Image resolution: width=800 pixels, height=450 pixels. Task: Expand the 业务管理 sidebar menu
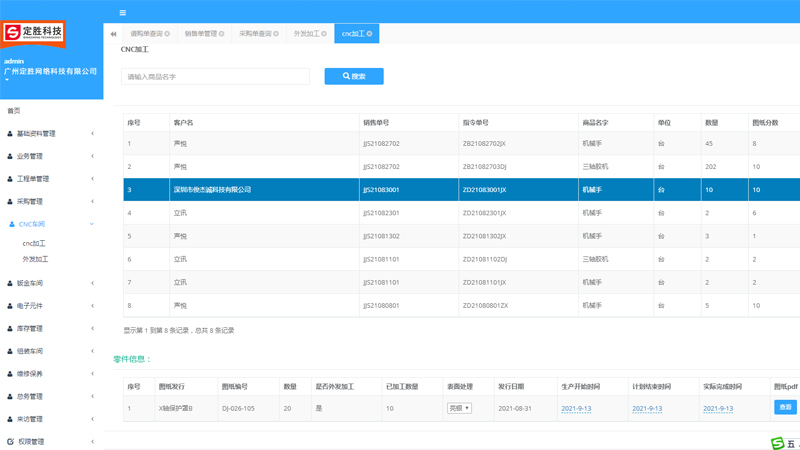point(50,157)
